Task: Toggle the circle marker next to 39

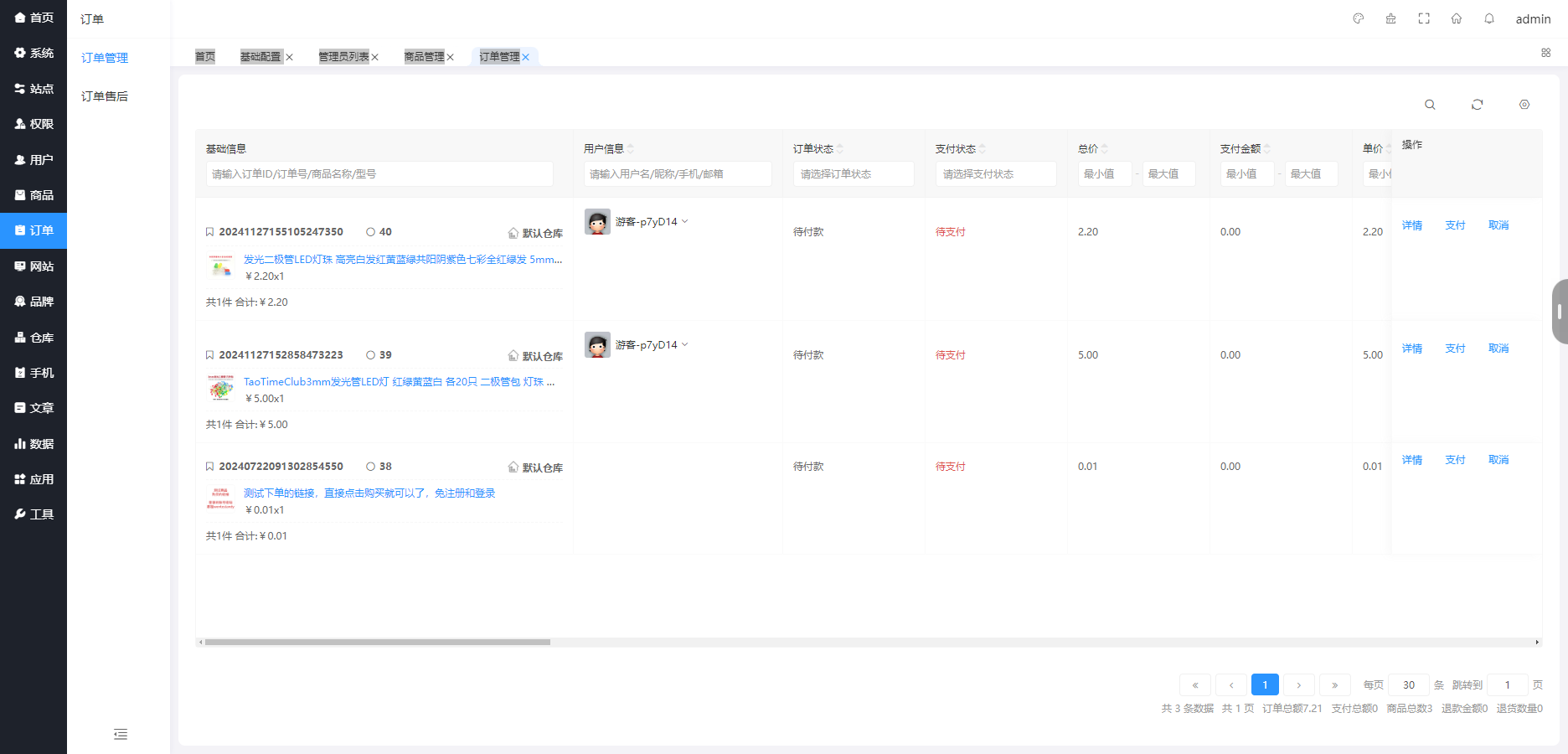Action: click(369, 354)
